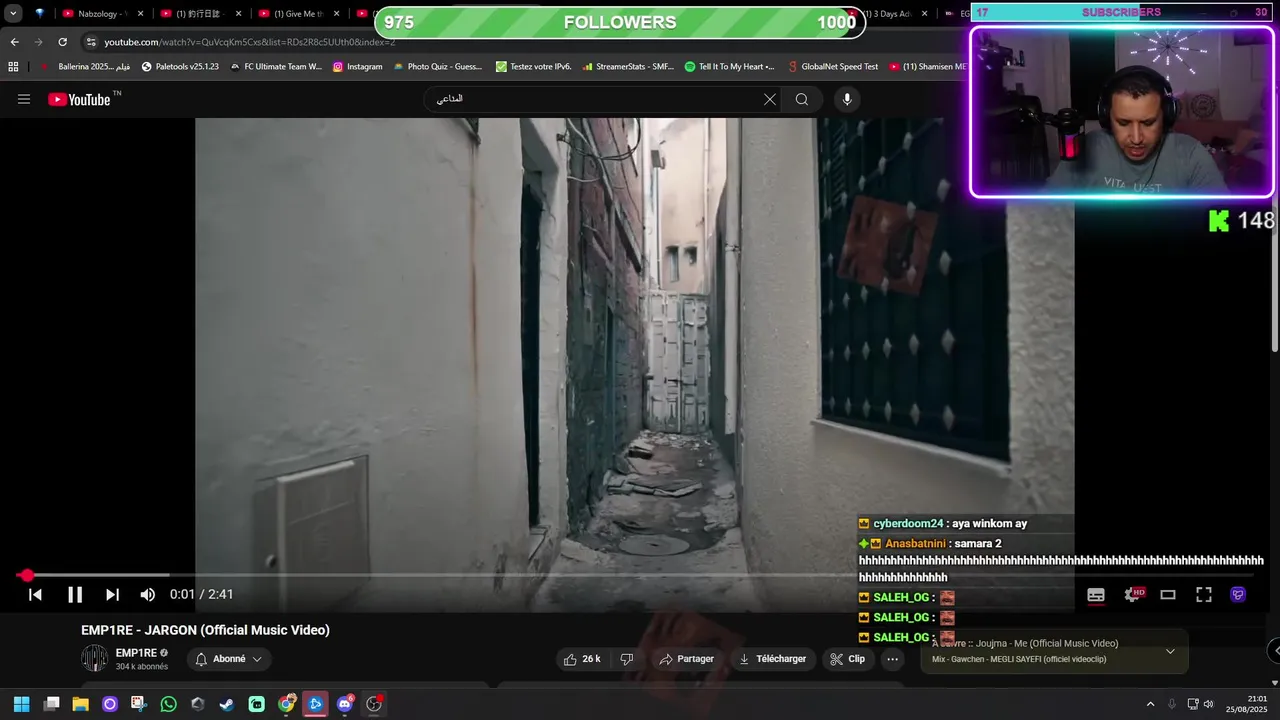Switch to theater mode
The width and height of the screenshot is (1280, 720).
1168,594
